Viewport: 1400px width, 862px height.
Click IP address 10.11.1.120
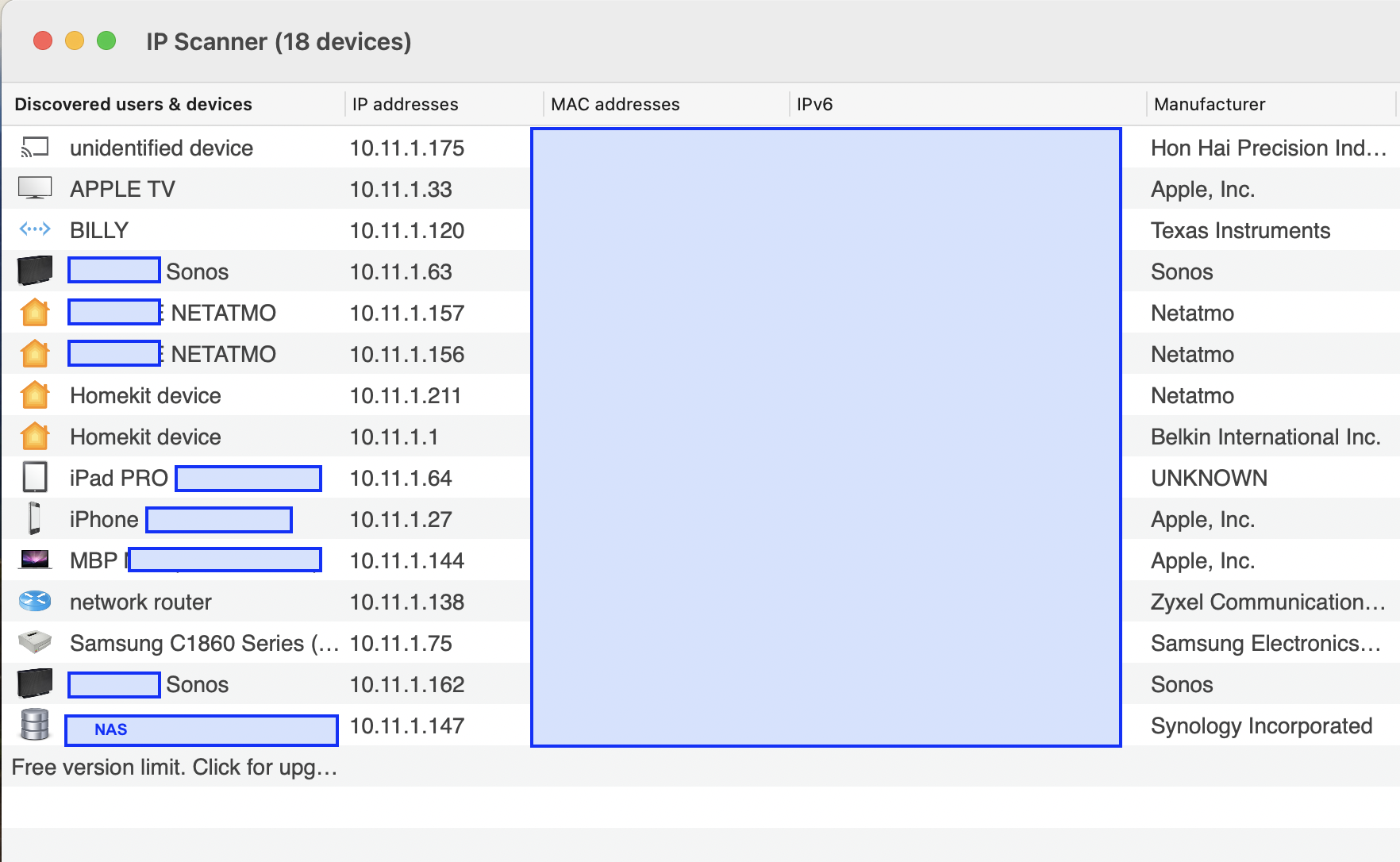tap(407, 230)
